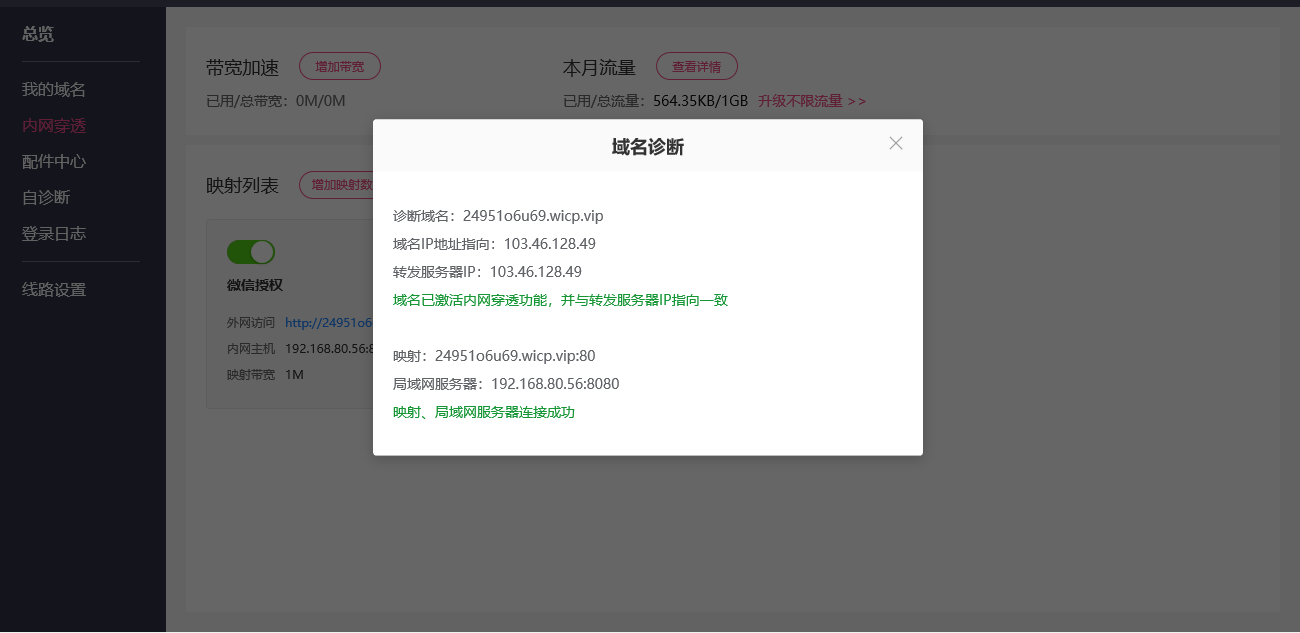The image size is (1300, 633).
Task: Enable the mapping toggle switch
Action: pos(251,252)
